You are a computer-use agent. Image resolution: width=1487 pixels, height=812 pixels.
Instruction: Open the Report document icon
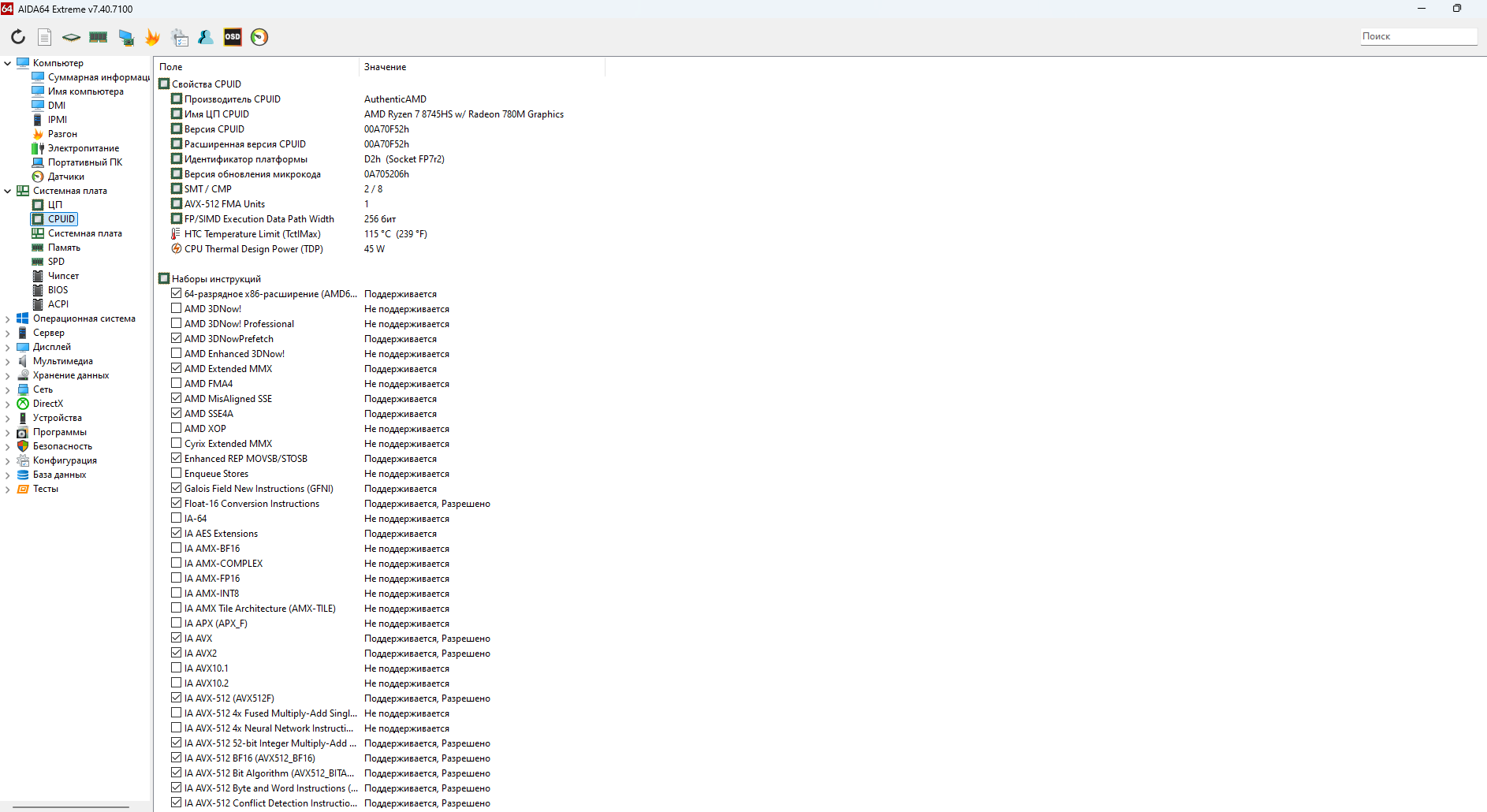(45, 37)
